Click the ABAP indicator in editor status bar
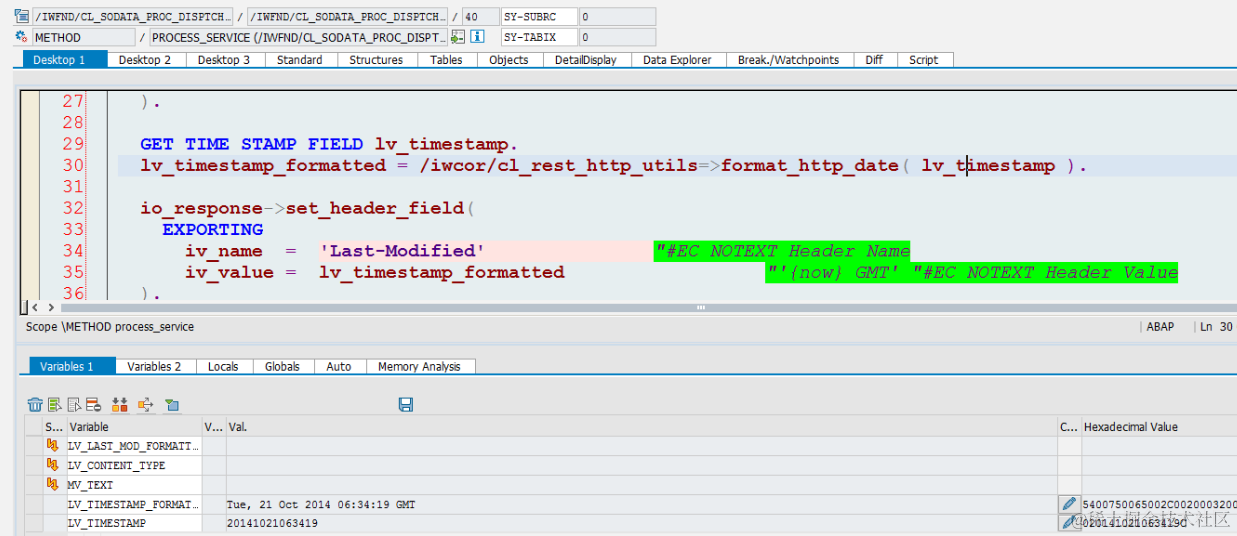Viewport: 1237px width, 536px height. tap(1158, 327)
